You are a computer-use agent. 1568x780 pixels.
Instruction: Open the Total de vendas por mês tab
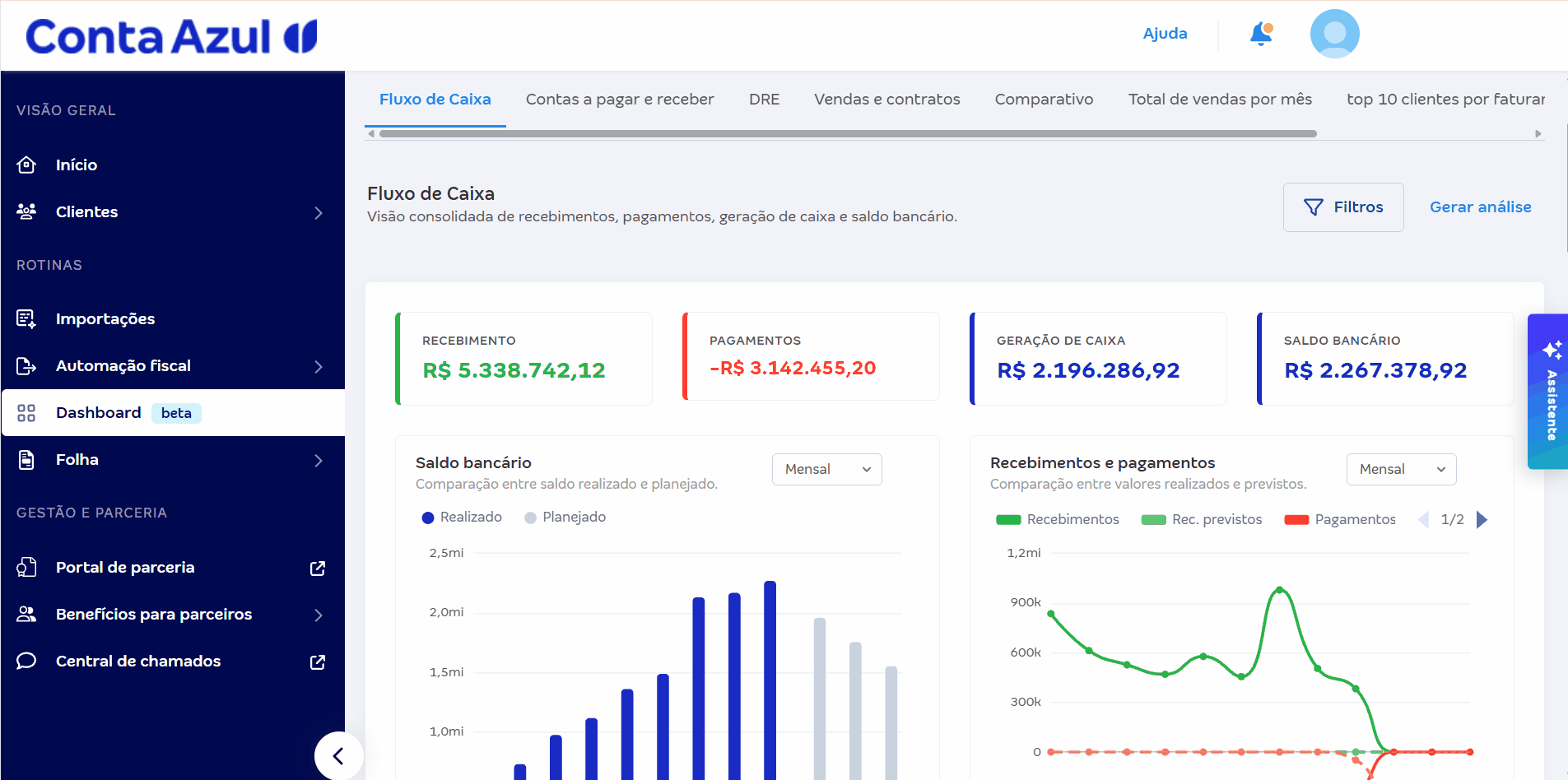click(1220, 99)
